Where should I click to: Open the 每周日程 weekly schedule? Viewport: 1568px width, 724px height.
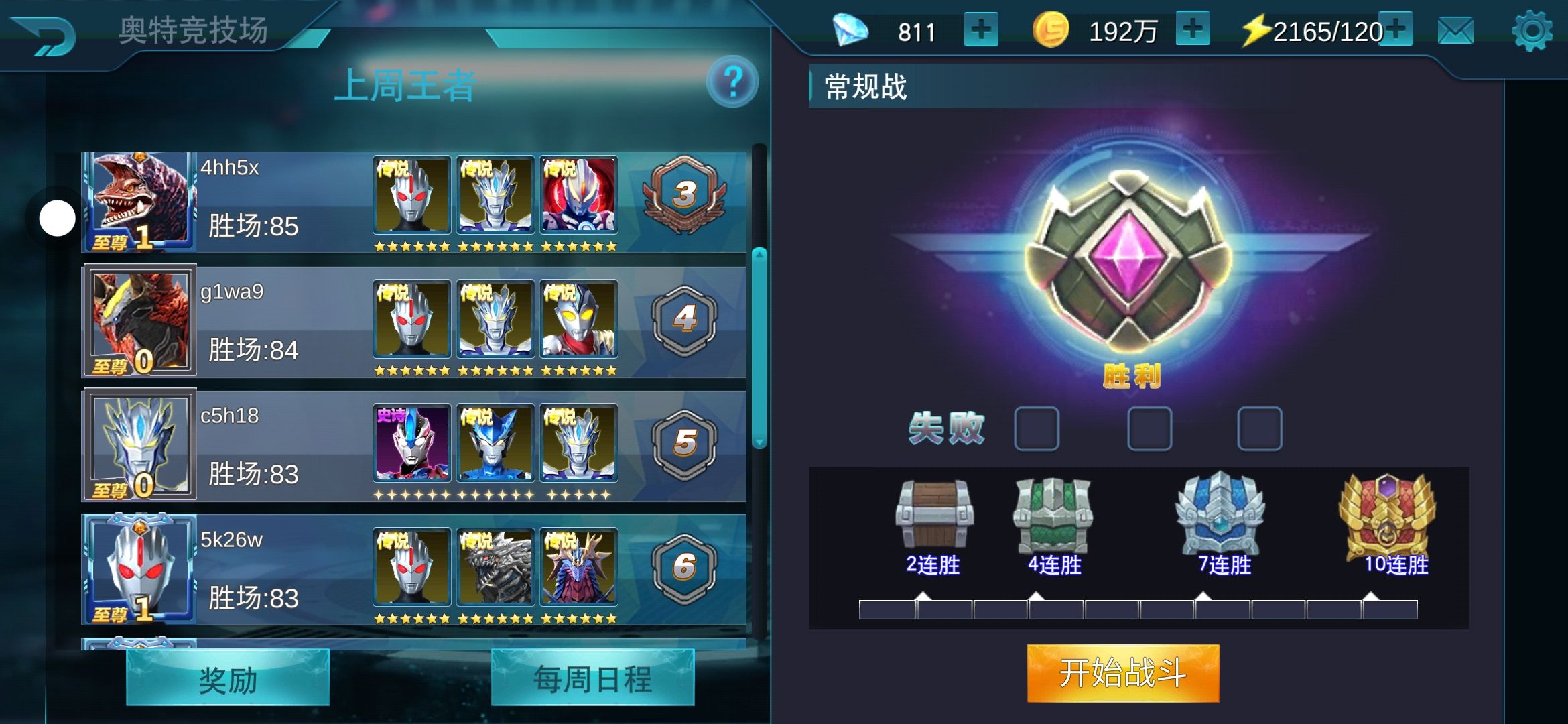pyautogui.click(x=593, y=678)
